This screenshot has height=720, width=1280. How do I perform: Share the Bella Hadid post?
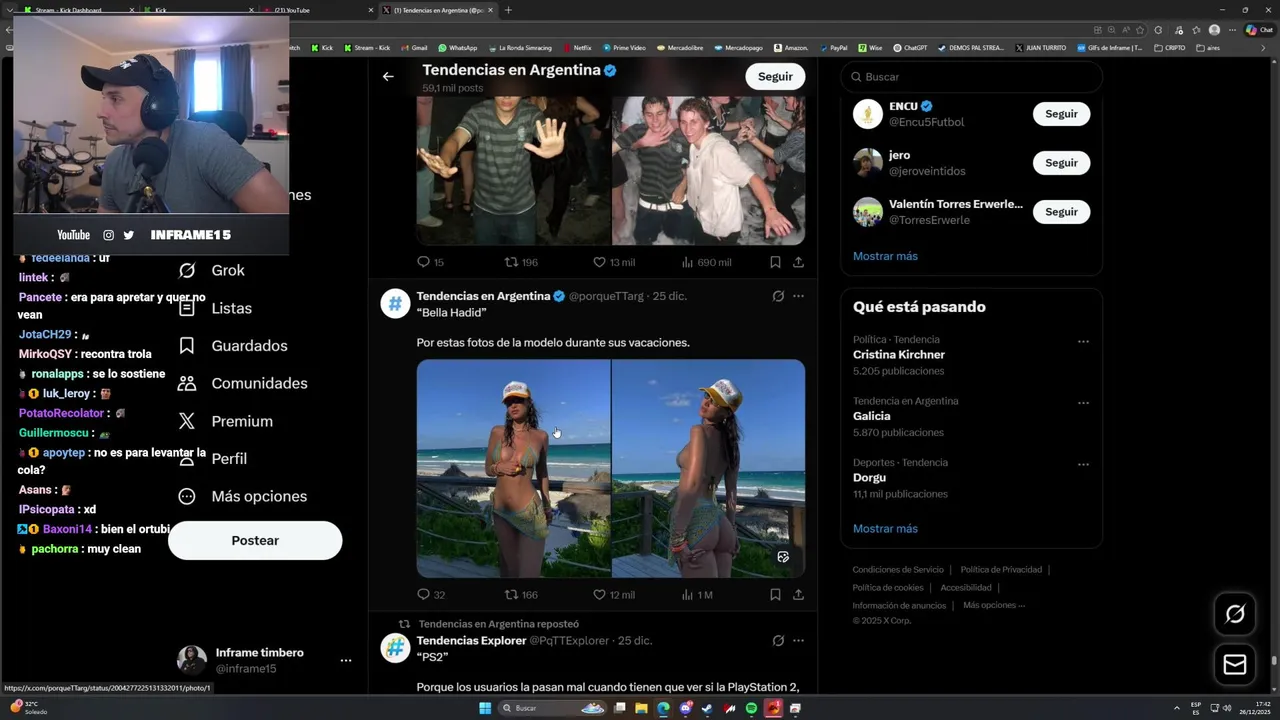coord(798,594)
